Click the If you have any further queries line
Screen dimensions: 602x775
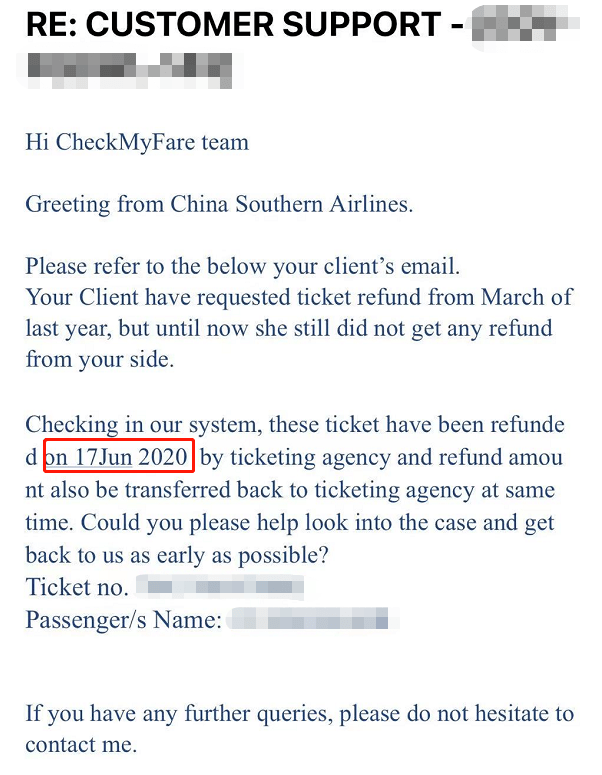[x=300, y=714]
